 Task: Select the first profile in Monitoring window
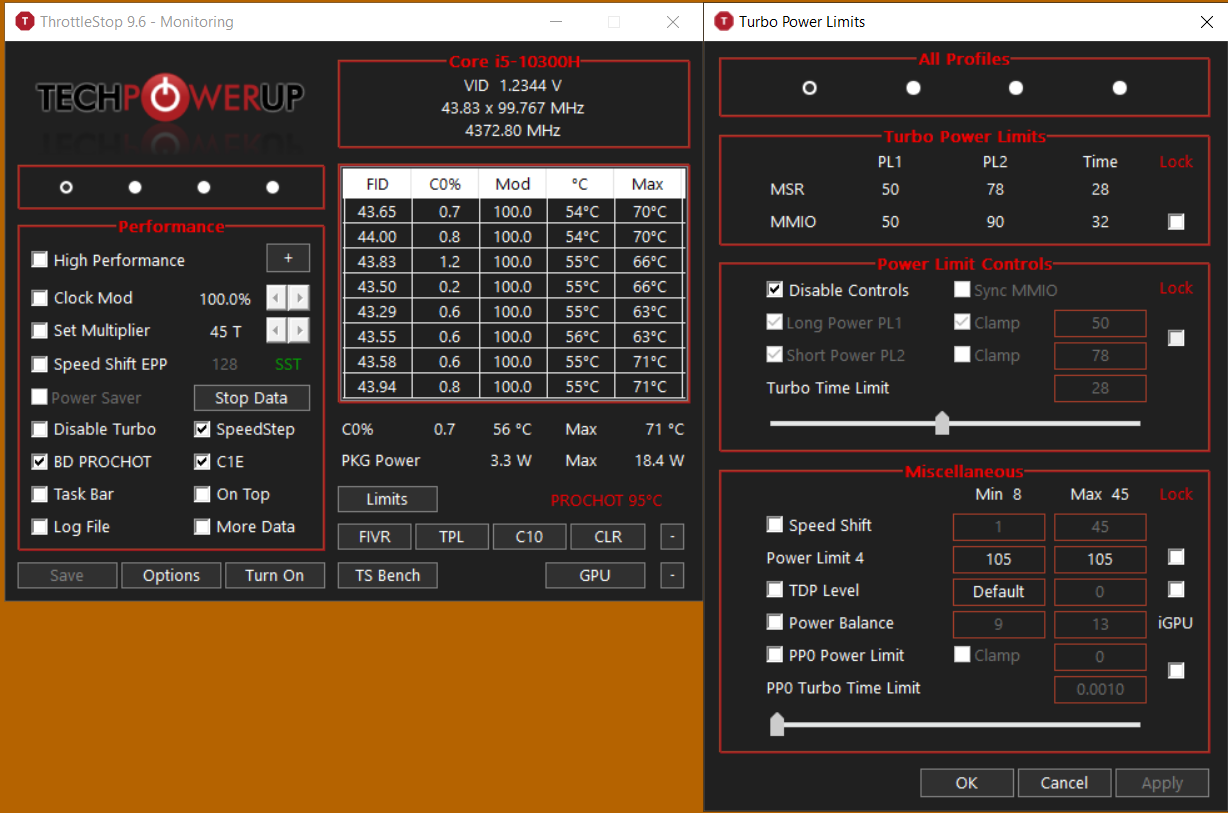[x=66, y=187]
